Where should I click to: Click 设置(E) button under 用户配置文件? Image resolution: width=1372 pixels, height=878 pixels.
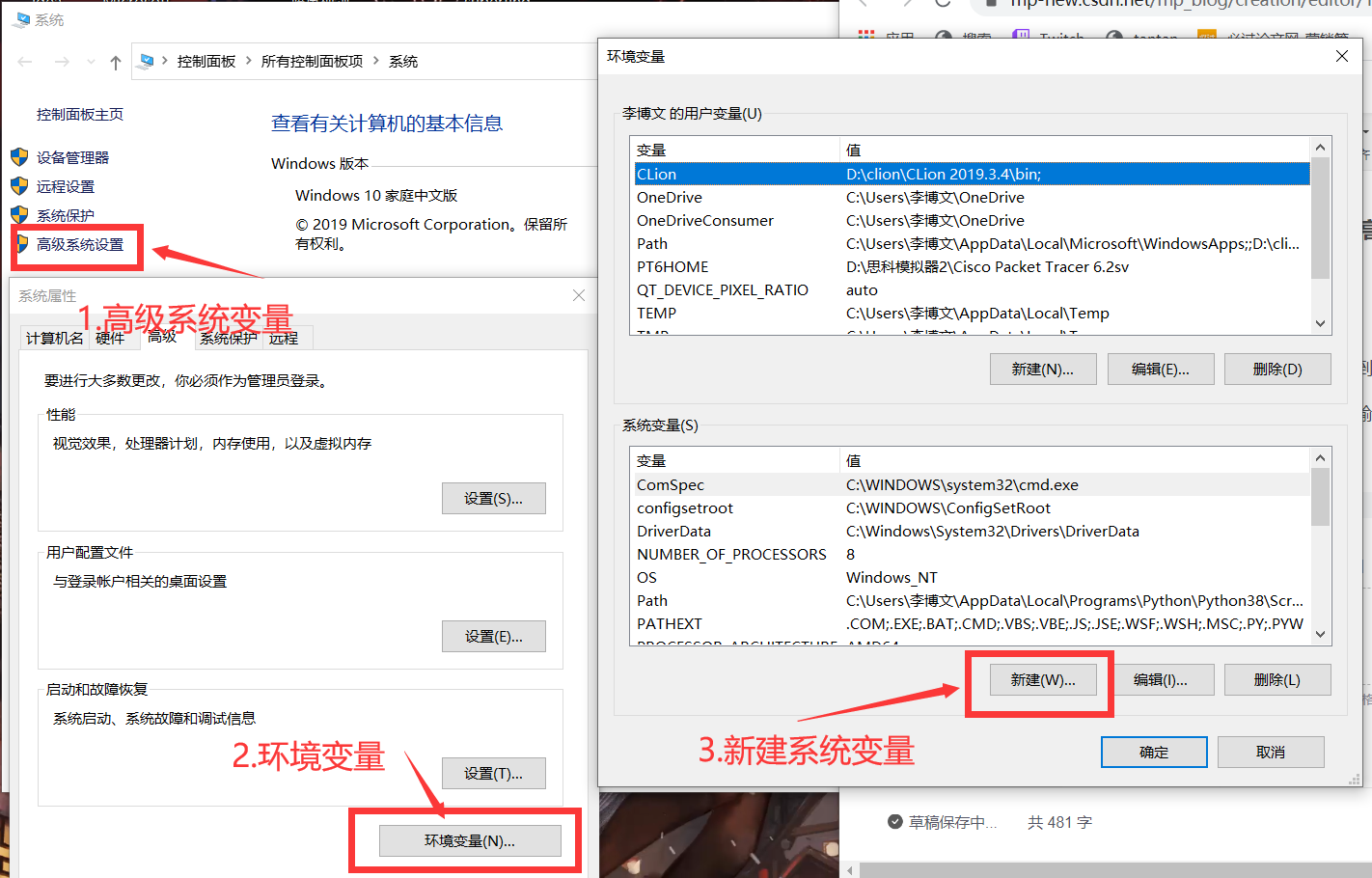click(x=493, y=637)
